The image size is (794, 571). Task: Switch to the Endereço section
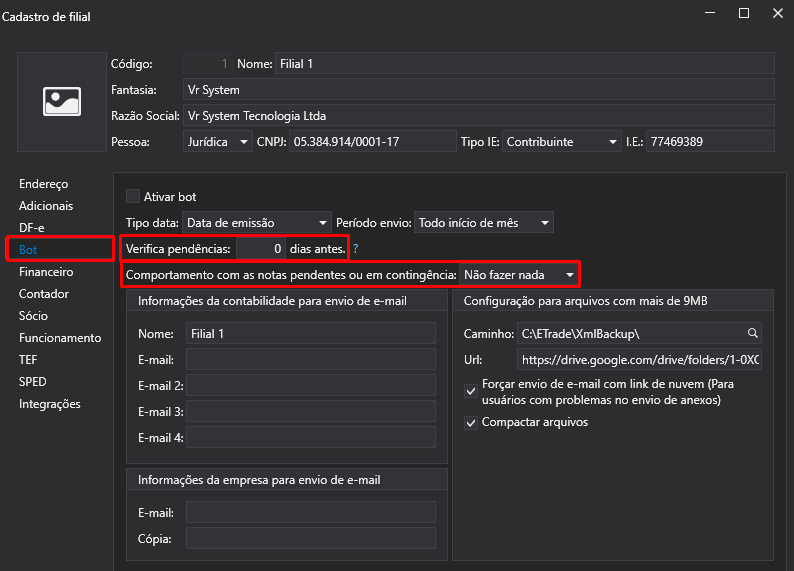click(44, 184)
